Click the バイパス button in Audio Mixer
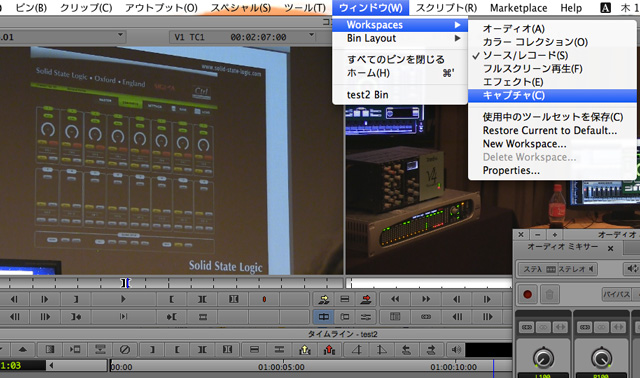 616,294
